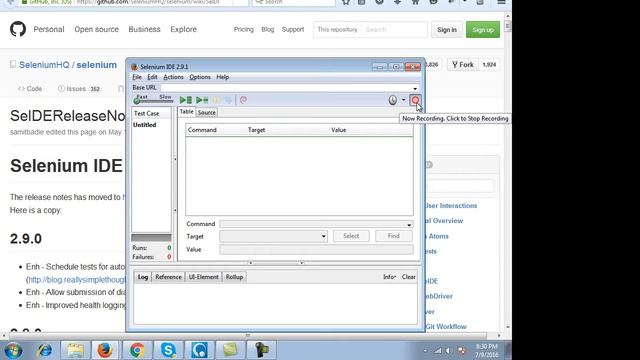Open the Help menu in Selenium IDE

(222, 77)
